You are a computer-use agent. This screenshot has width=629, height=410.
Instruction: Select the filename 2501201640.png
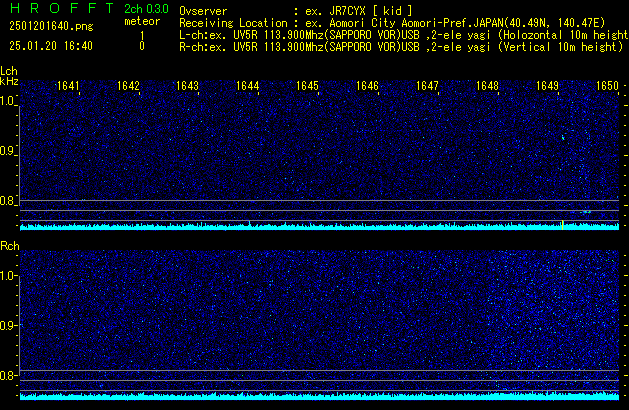(51, 26)
